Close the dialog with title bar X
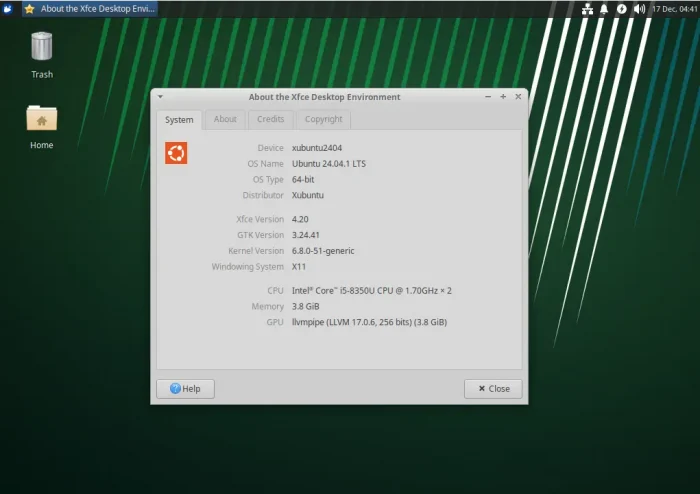The width and height of the screenshot is (700, 494). 518,96
